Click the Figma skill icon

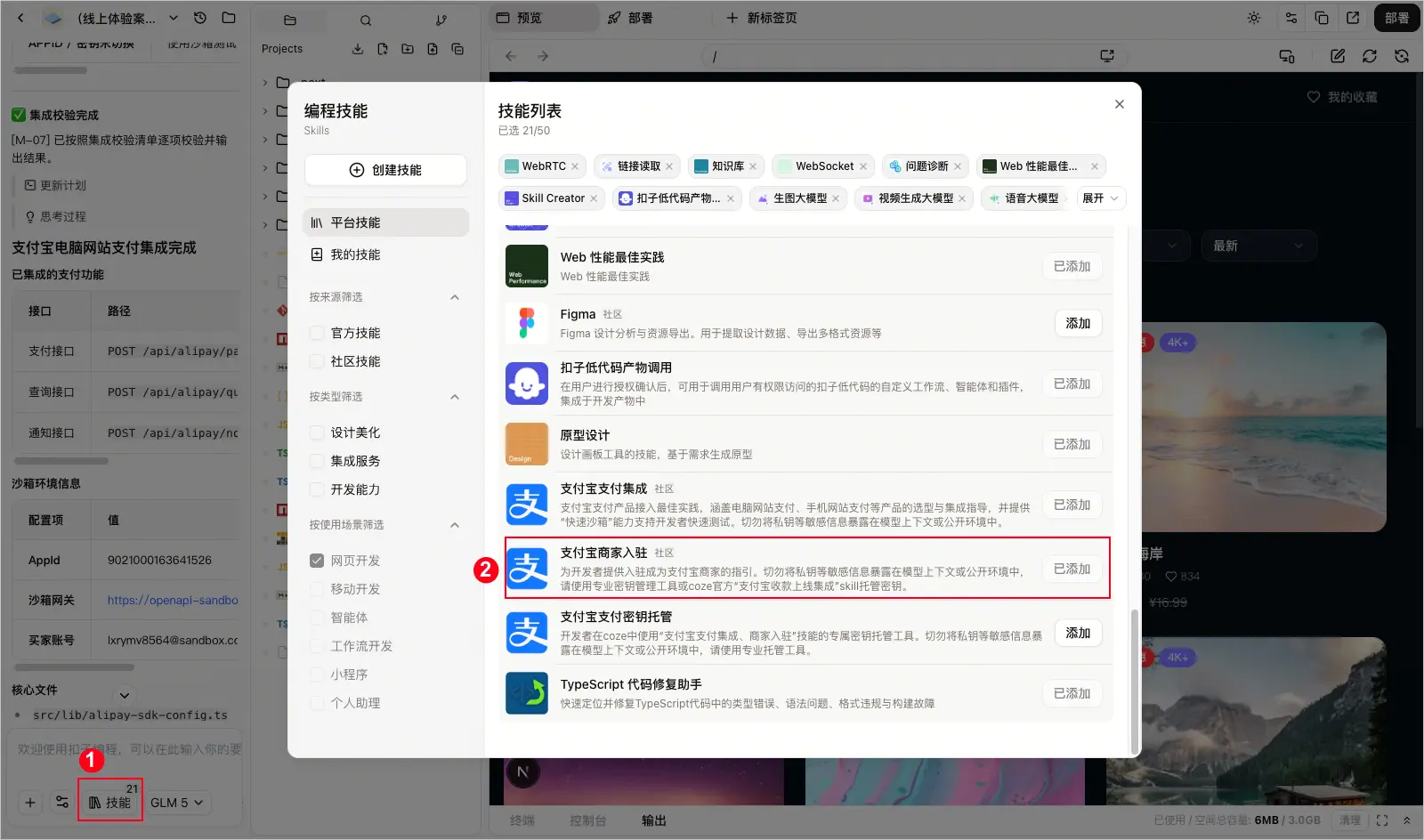pyautogui.click(x=527, y=323)
